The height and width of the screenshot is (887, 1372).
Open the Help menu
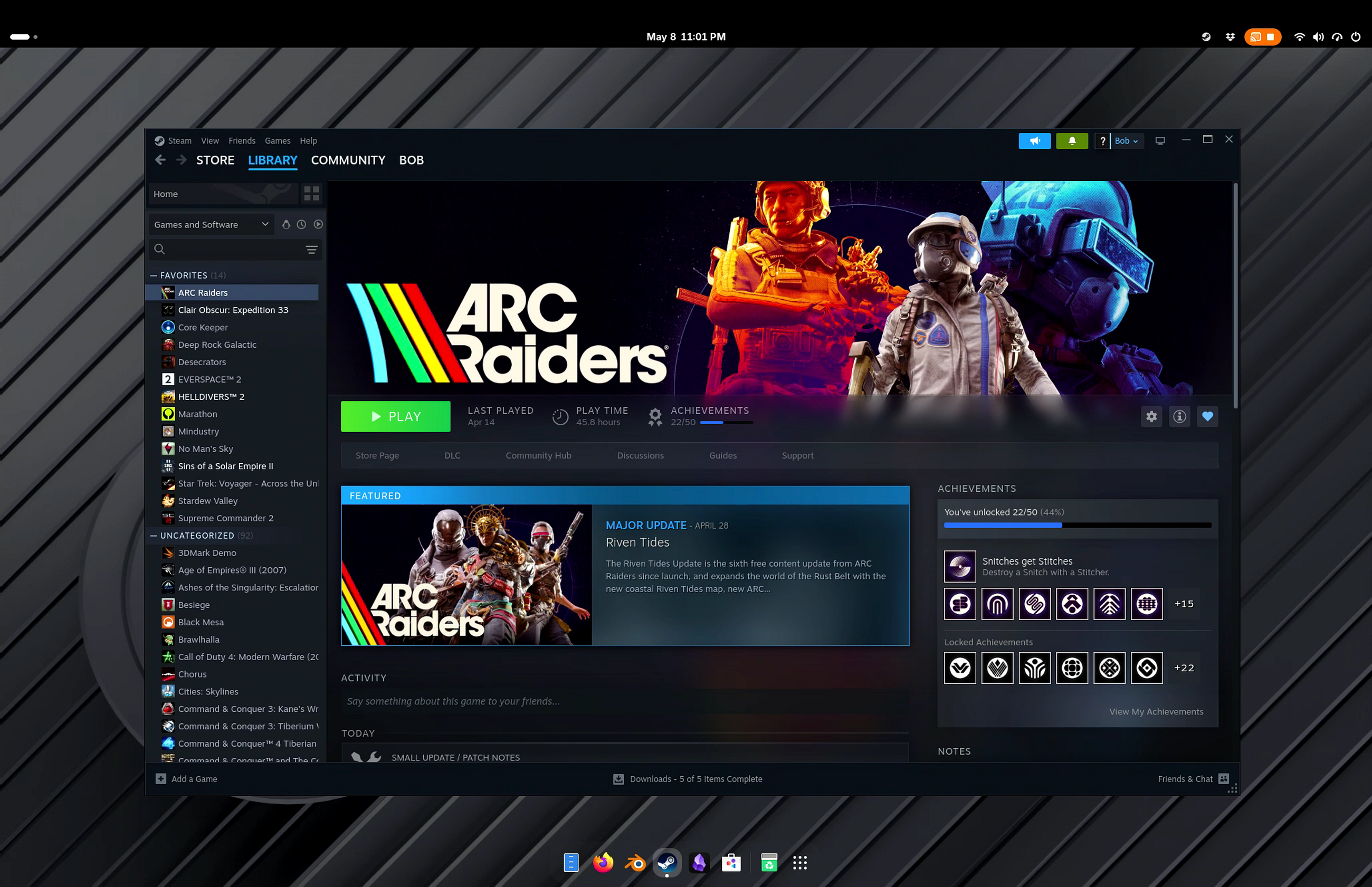[x=308, y=140]
